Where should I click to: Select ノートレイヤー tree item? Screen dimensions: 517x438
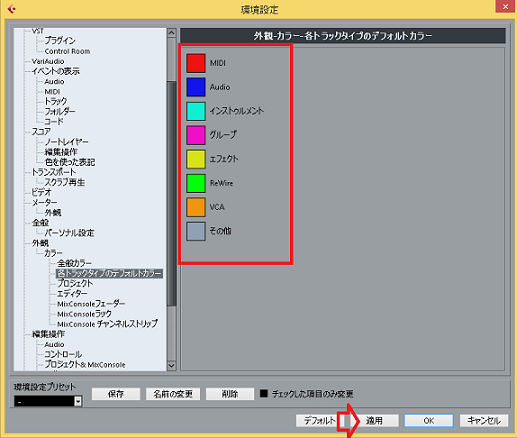pyautogui.click(x=67, y=142)
